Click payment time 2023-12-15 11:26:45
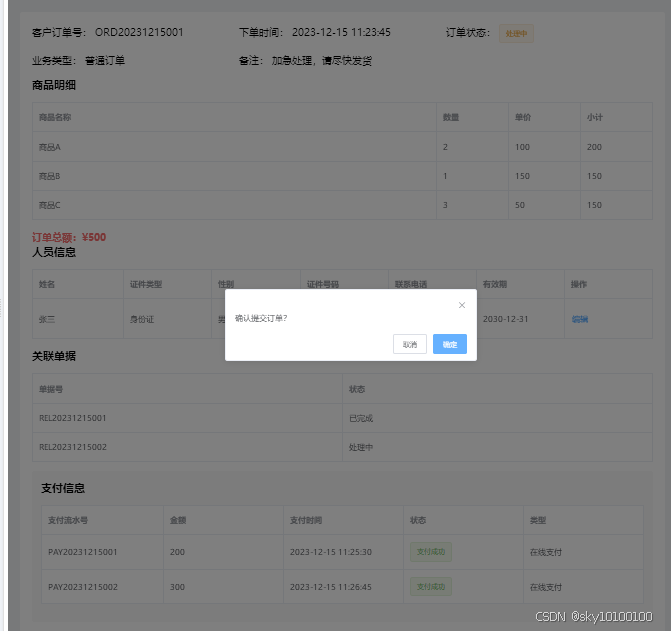This screenshot has height=631, width=671. 331,587
